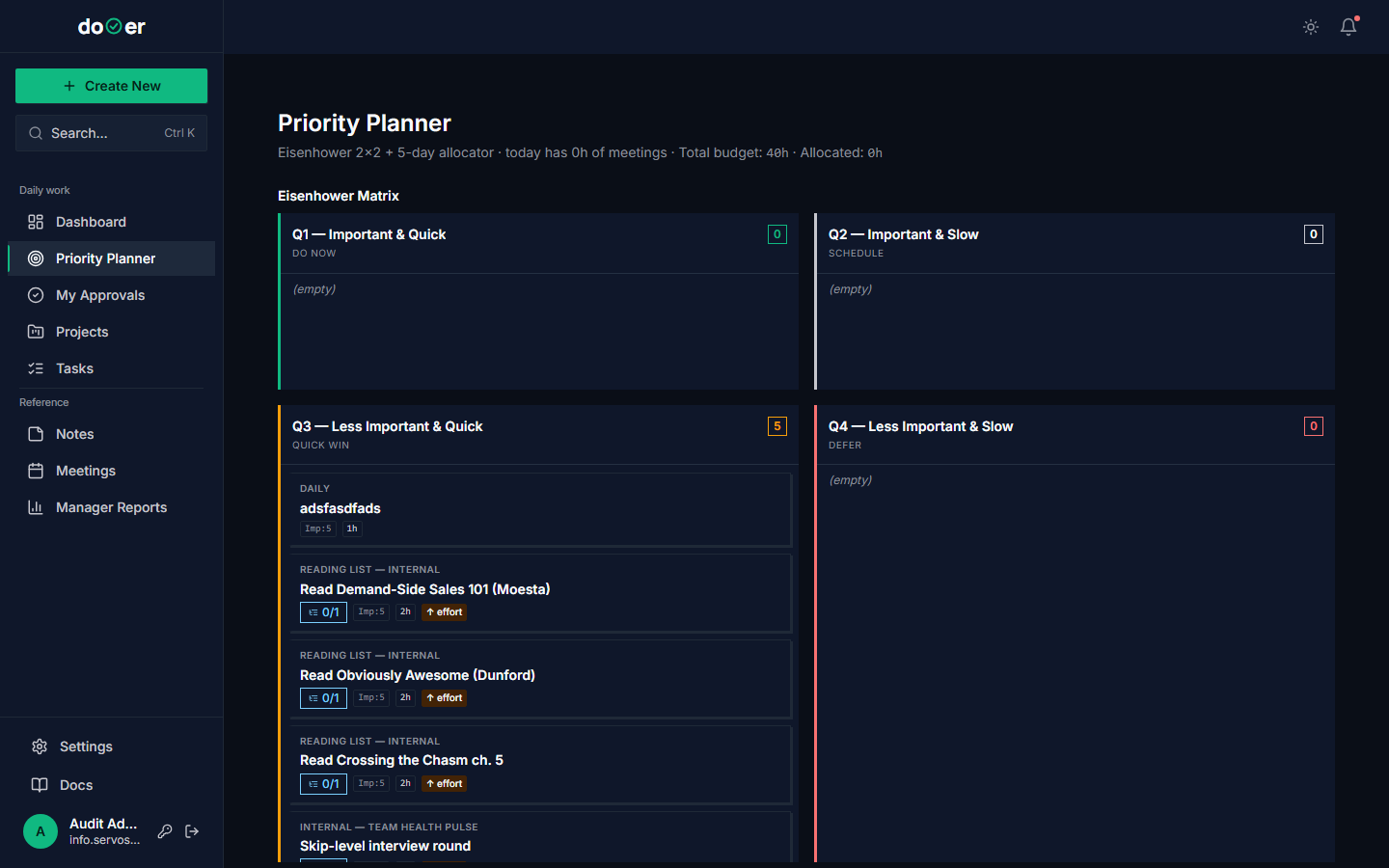Image resolution: width=1389 pixels, height=868 pixels.
Task: Click the Q2 — Important & Slow heading
Action: 903,234
